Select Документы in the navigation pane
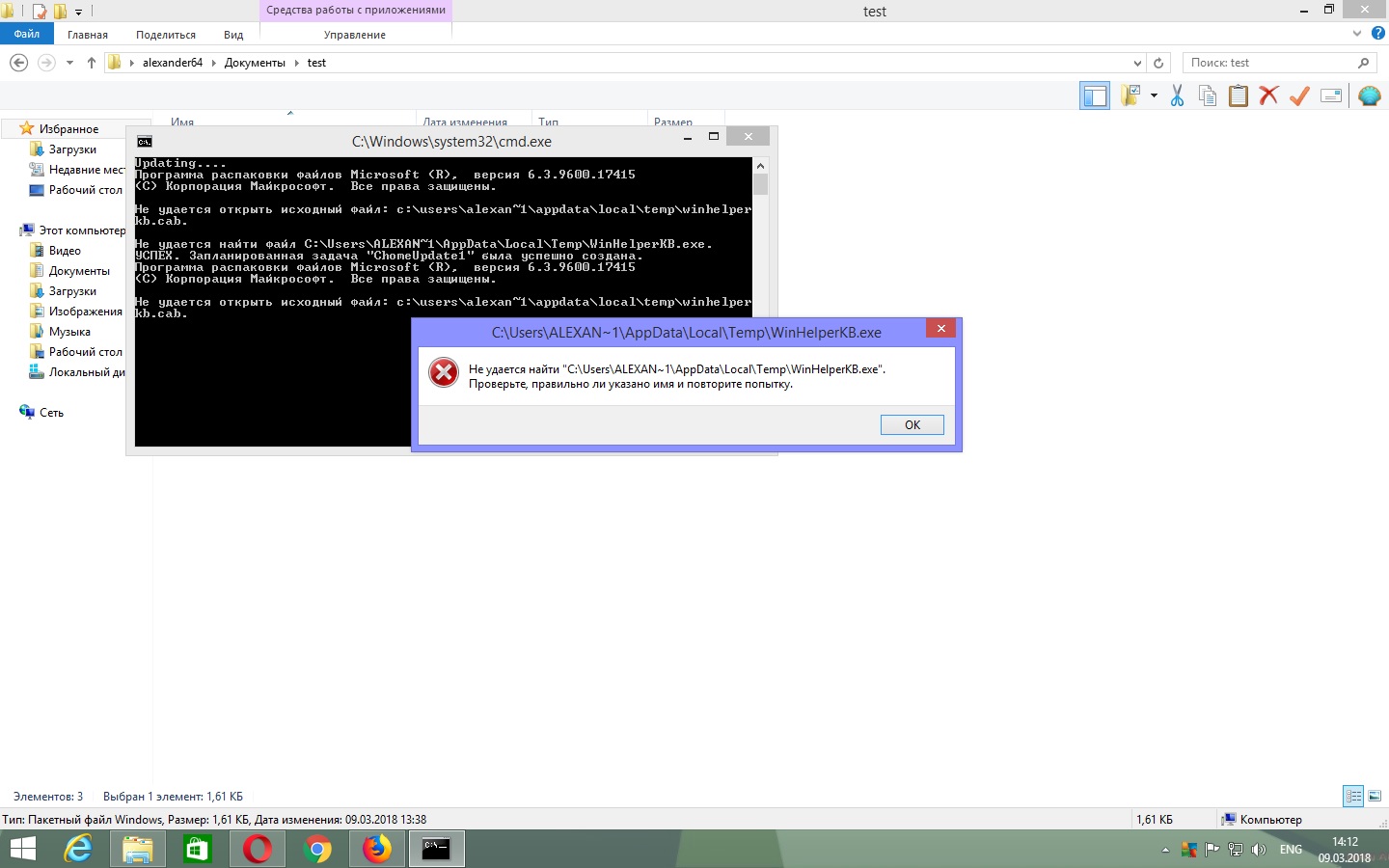Screen dimensions: 1389x868 coord(79,271)
